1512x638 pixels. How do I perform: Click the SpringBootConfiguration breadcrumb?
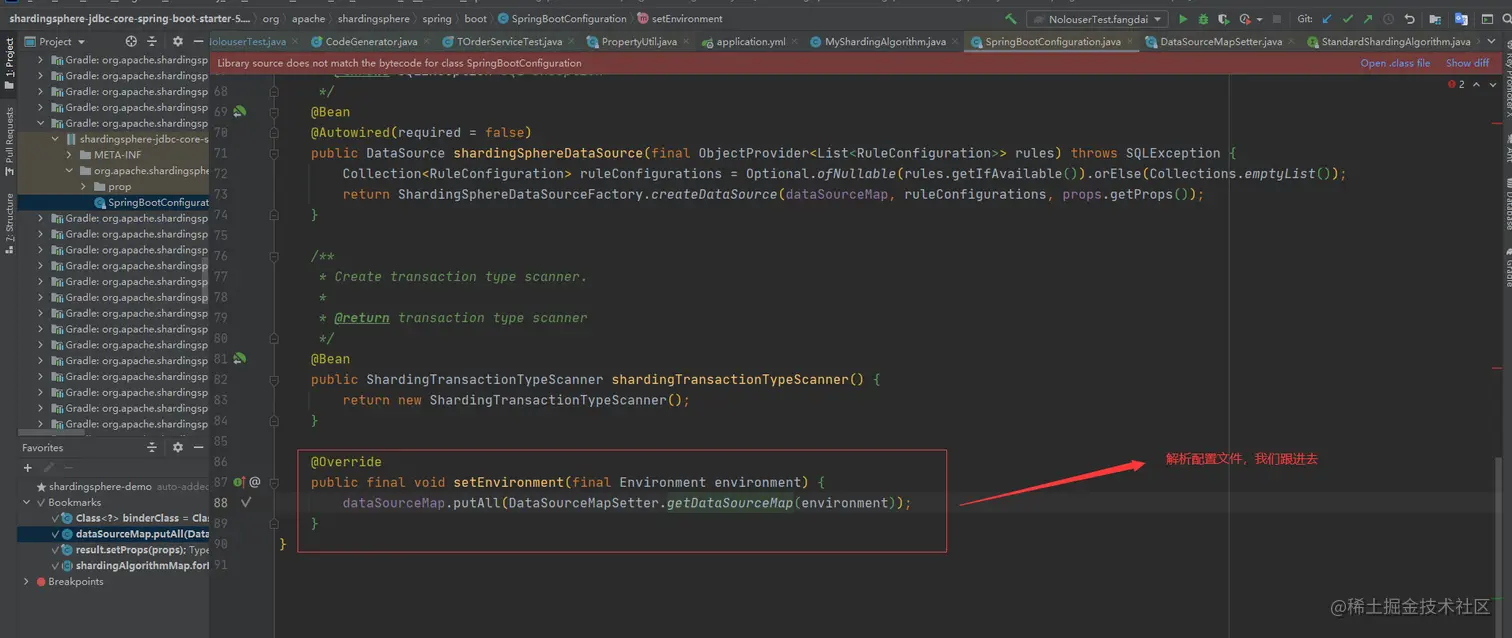561,19
